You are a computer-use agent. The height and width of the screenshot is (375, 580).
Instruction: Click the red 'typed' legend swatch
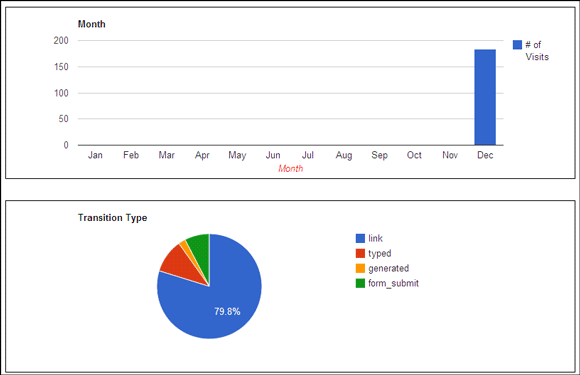point(360,253)
